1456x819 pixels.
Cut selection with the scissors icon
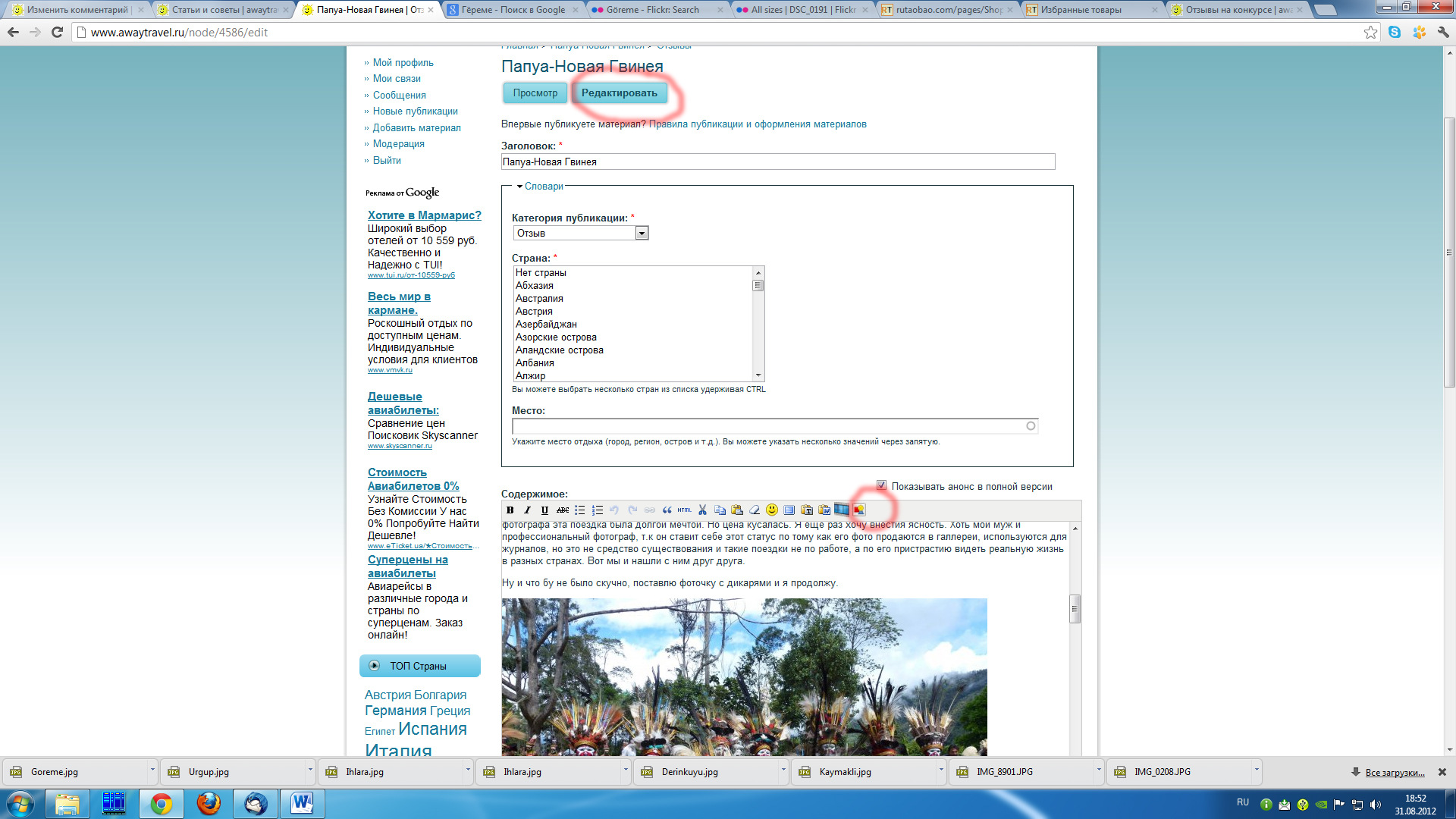coord(702,510)
